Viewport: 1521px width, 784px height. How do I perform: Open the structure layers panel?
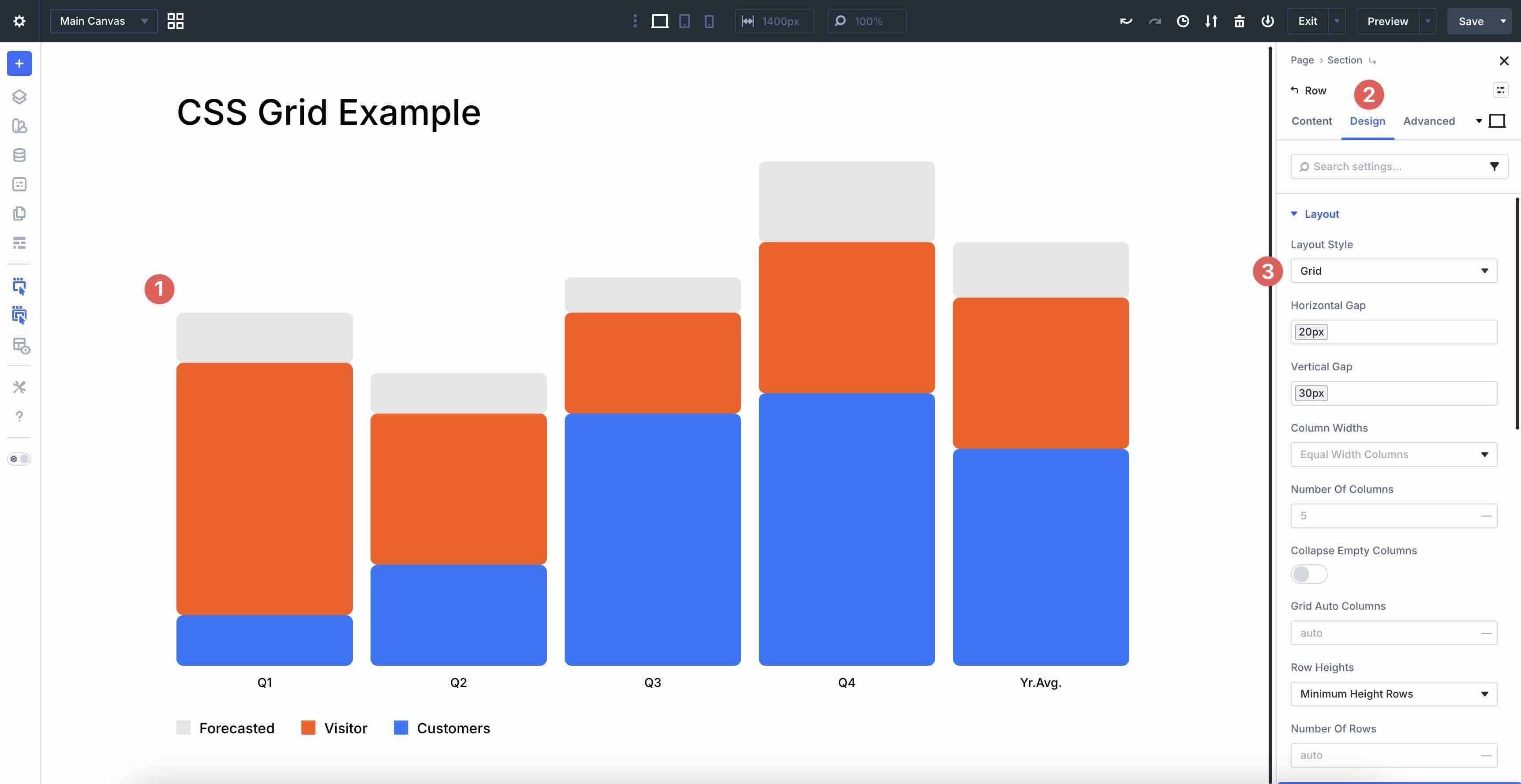pos(19,96)
